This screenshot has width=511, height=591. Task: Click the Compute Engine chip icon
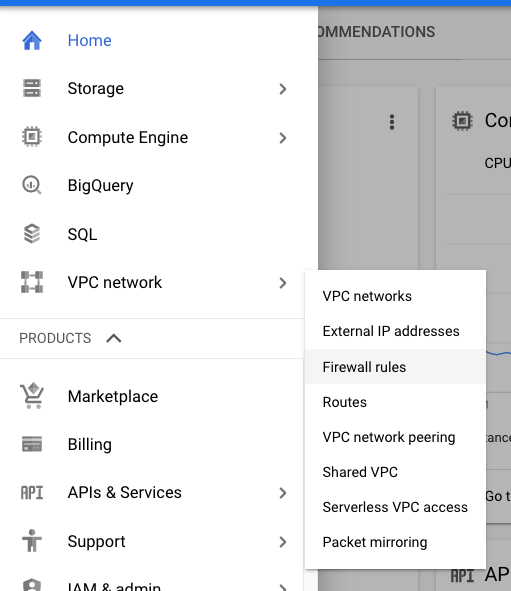pyautogui.click(x=32, y=136)
